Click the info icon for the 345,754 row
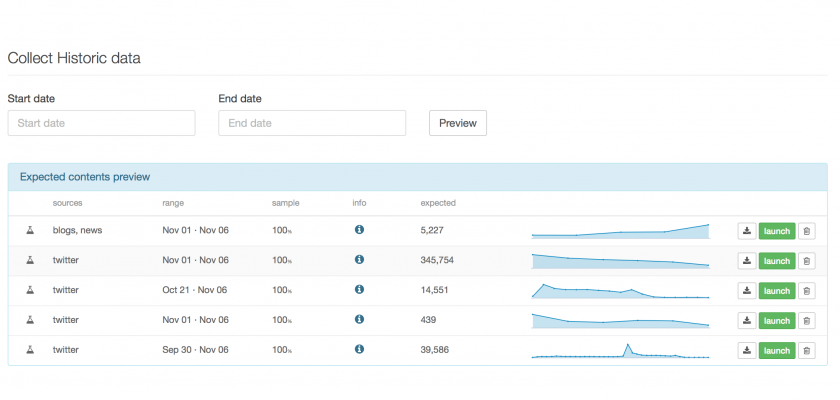840x400 pixels. click(359, 260)
